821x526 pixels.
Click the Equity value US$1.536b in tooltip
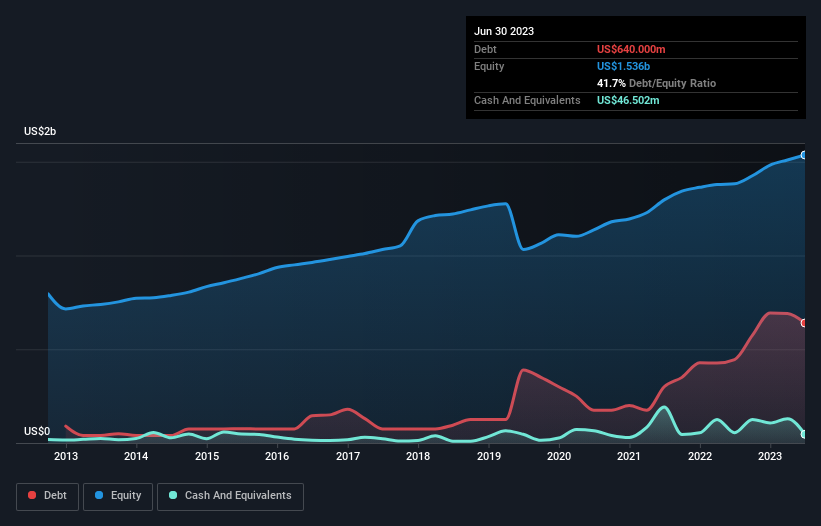click(625, 66)
